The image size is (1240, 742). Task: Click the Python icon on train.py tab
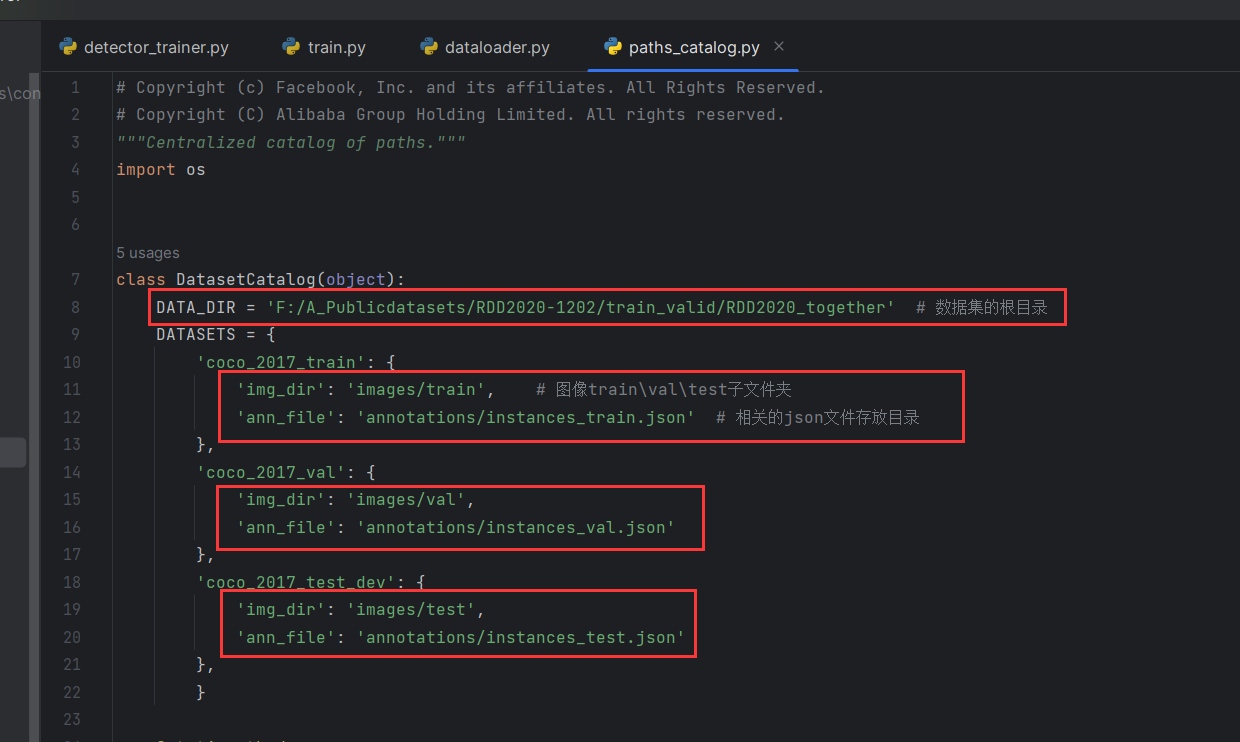(x=292, y=47)
